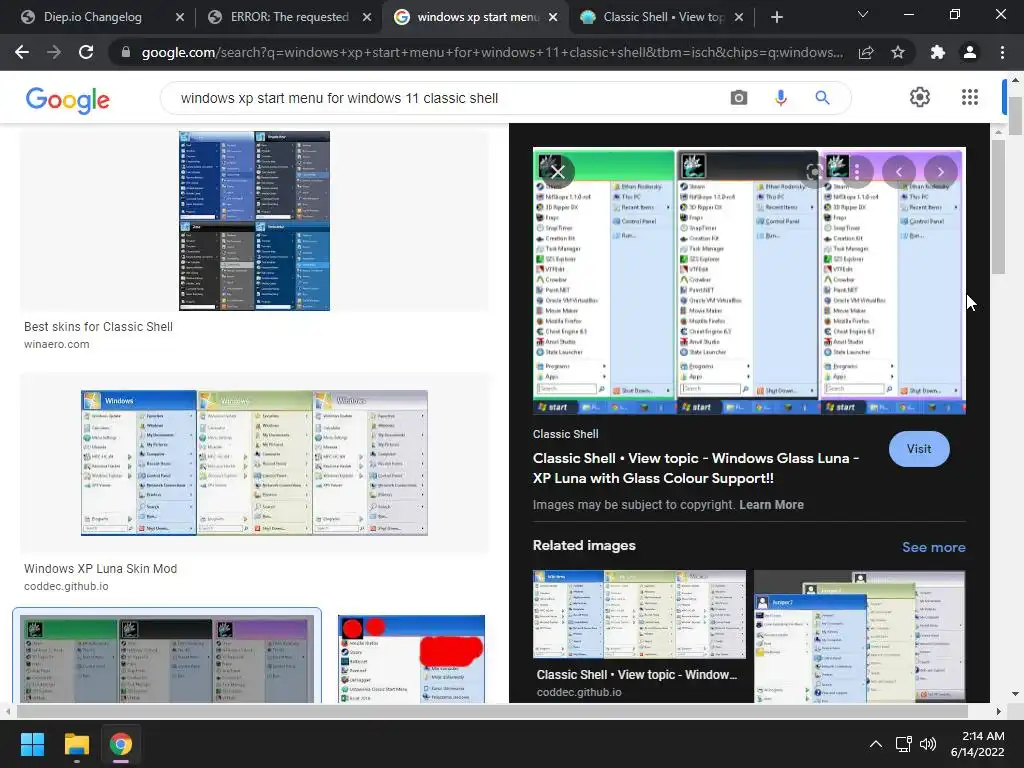Open site security lock icon
Screen dimensions: 1024x768
point(125,52)
